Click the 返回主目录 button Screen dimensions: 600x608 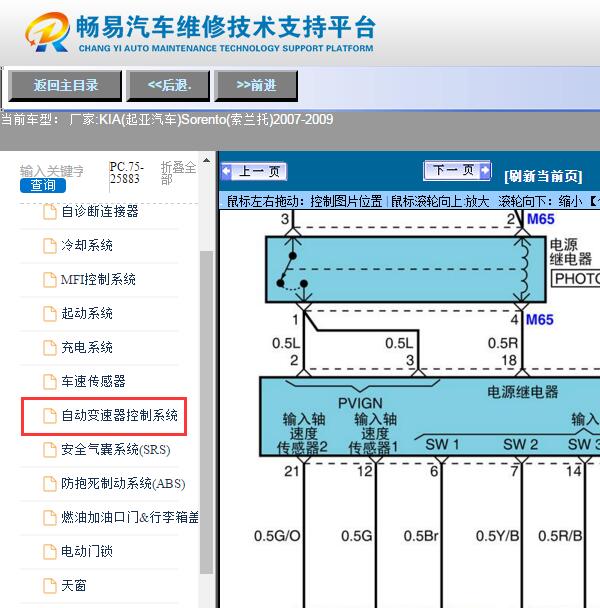click(x=65, y=86)
